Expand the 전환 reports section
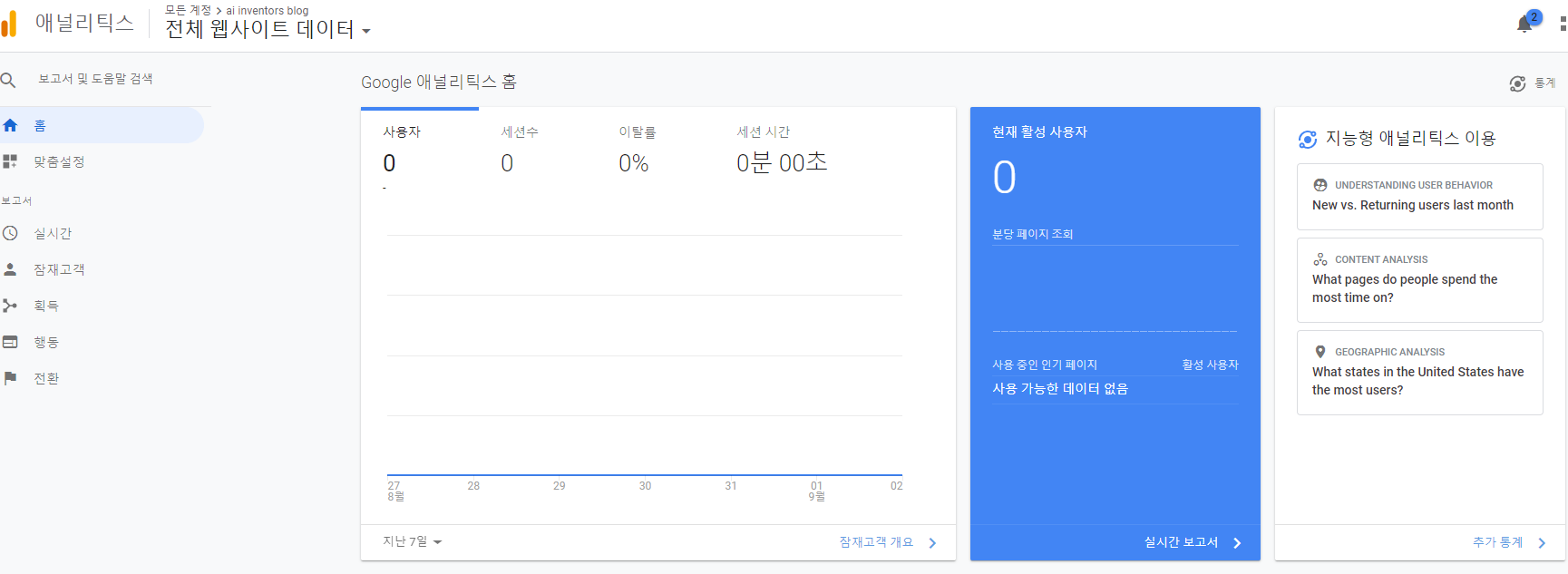 point(102,378)
